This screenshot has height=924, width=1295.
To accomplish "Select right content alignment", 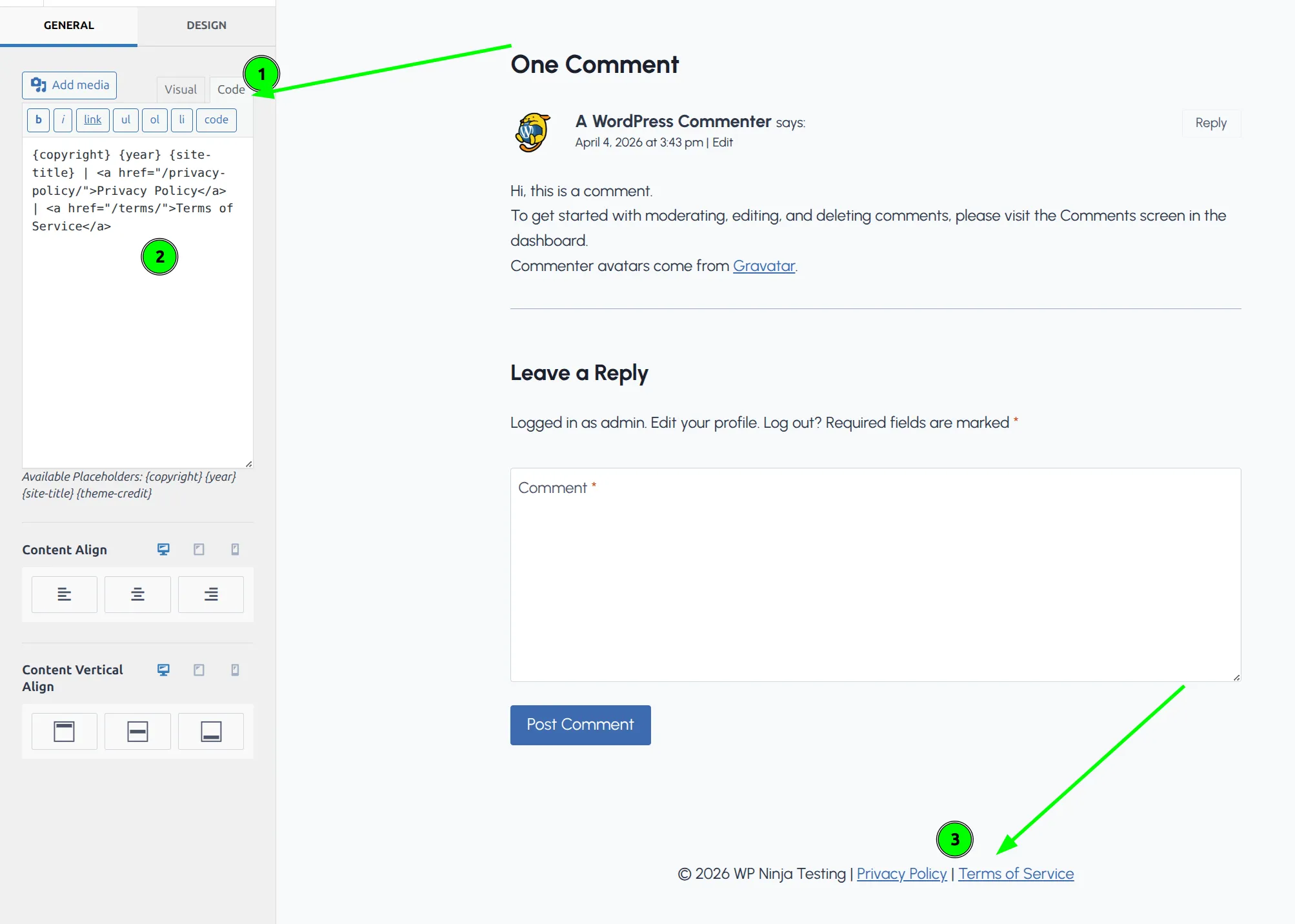I will click(x=210, y=594).
